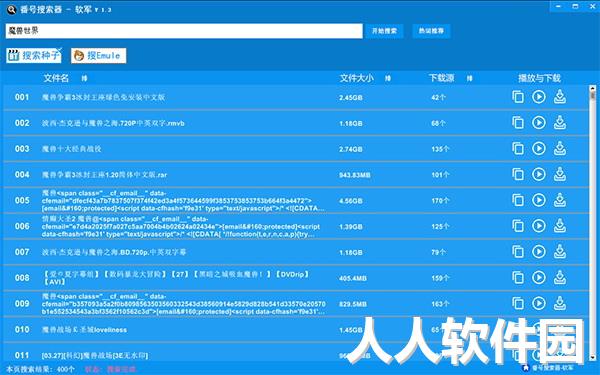This screenshot has width=600, height=375.
Task: Download the 943.83MB file in row 004
Action: point(560,174)
